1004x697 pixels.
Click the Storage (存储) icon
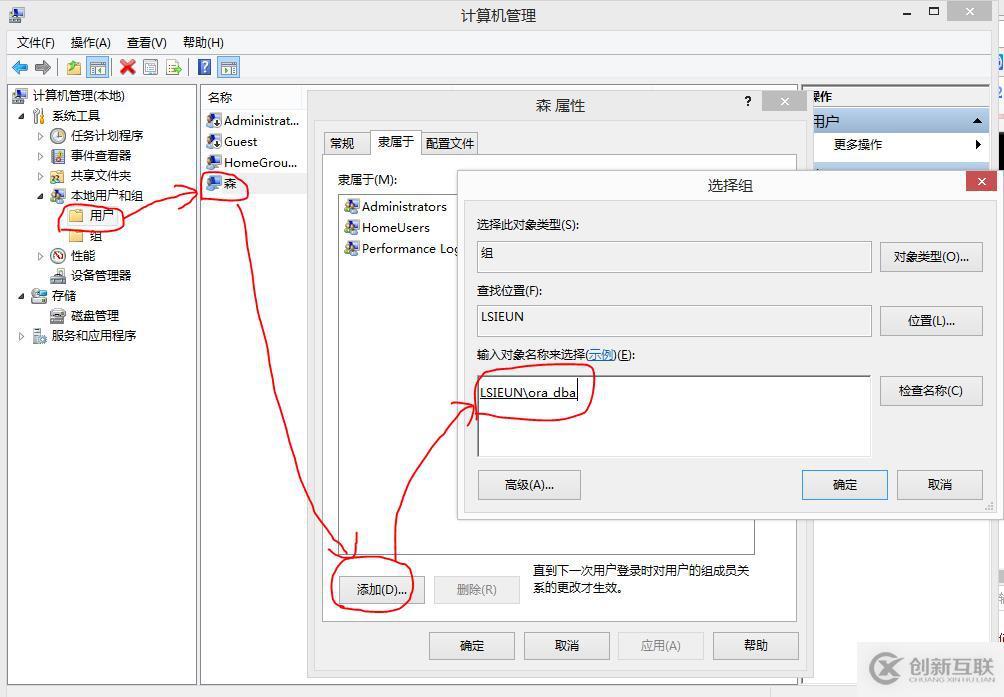39,296
